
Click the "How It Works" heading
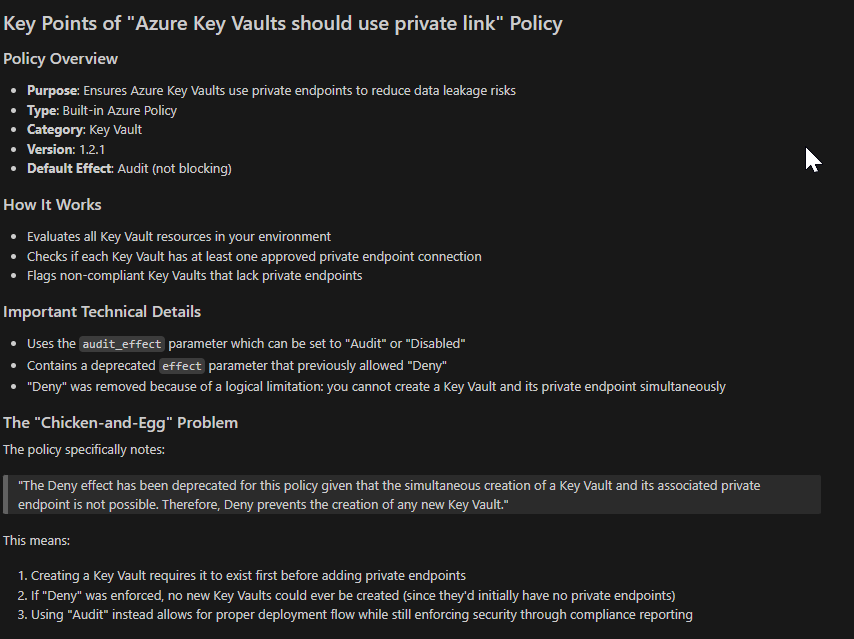52,205
